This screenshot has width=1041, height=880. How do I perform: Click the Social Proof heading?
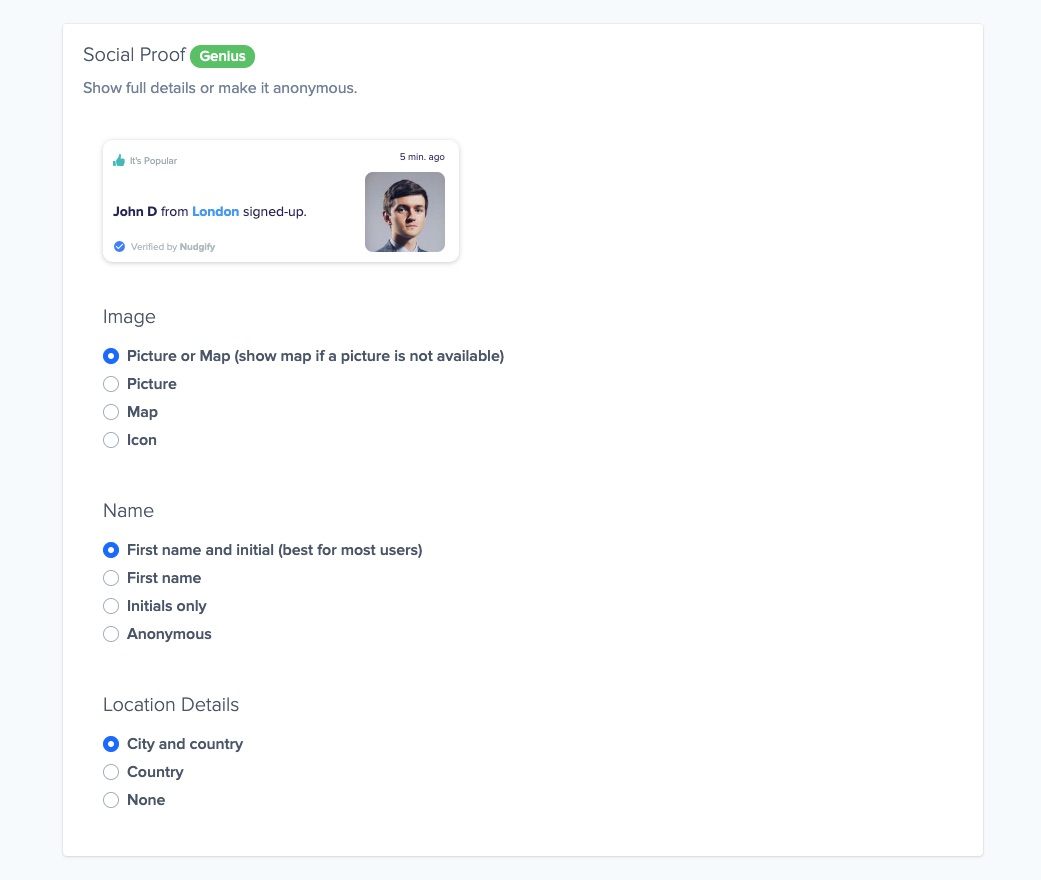(134, 55)
